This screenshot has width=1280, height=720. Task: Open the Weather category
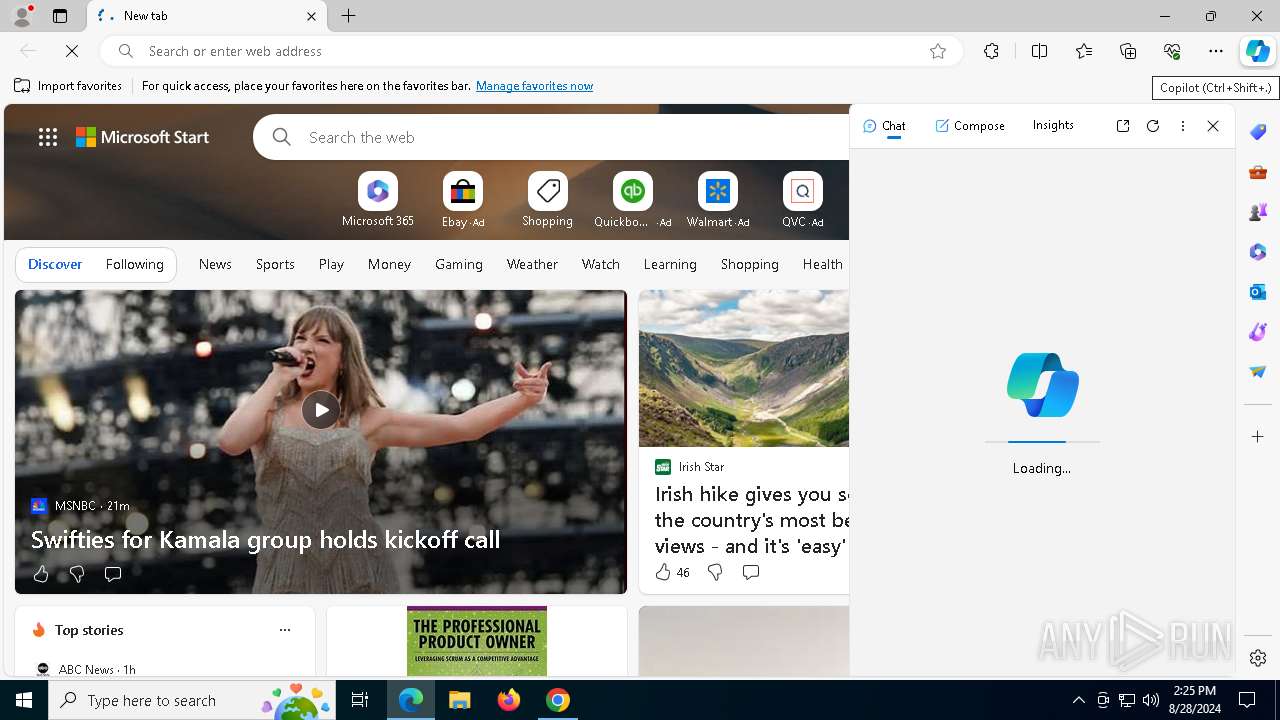pyautogui.click(x=532, y=264)
